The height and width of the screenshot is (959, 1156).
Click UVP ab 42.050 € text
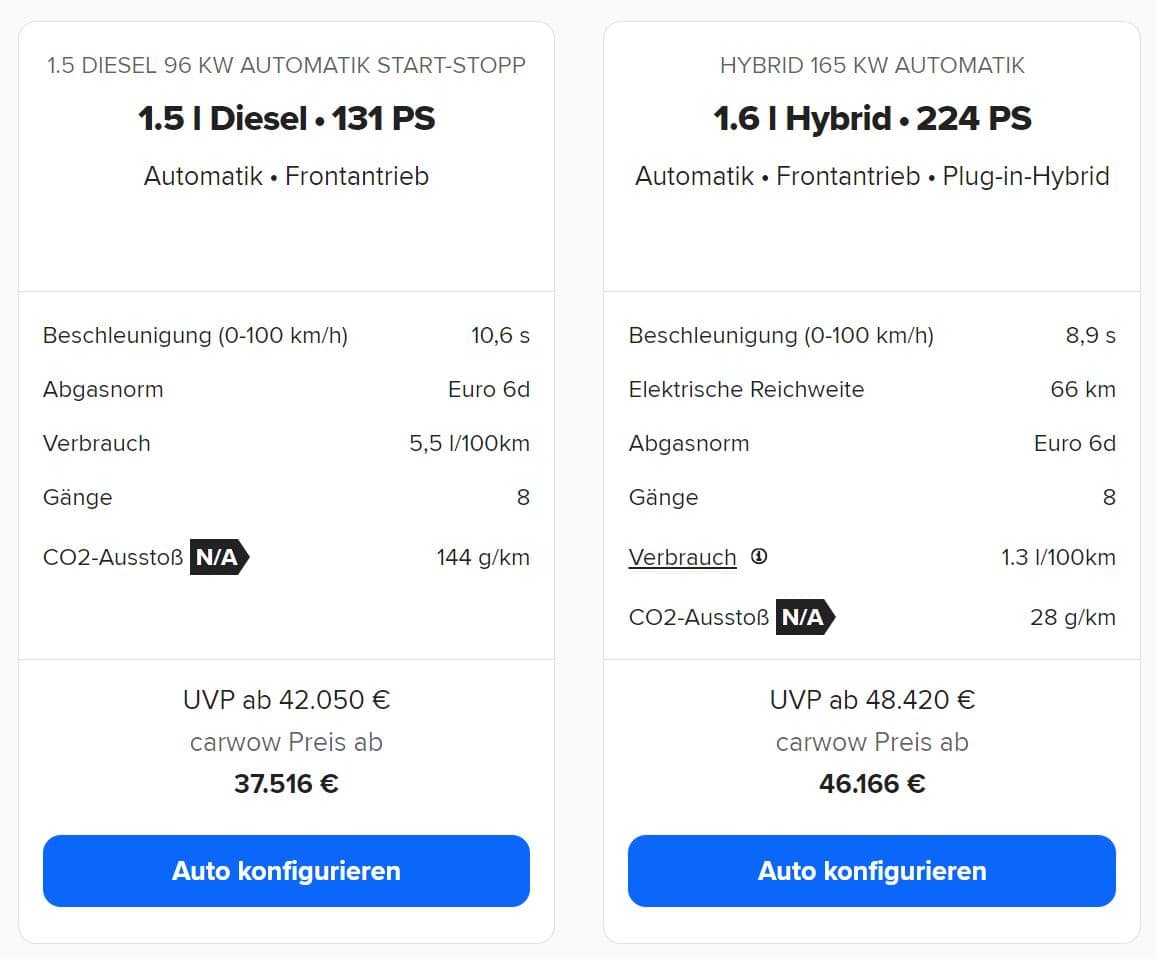tap(286, 700)
